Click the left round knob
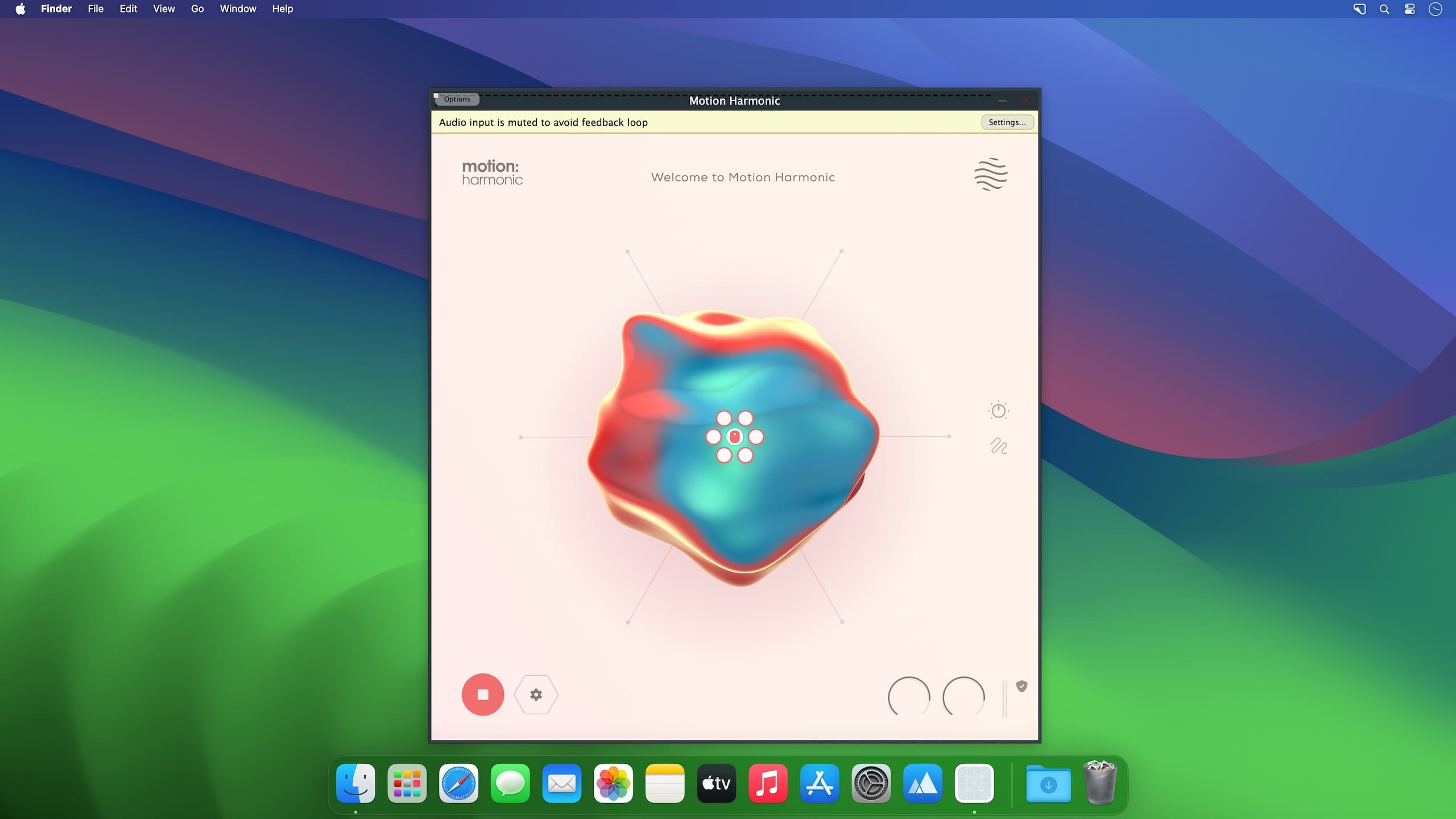The width and height of the screenshot is (1456, 819). click(909, 697)
